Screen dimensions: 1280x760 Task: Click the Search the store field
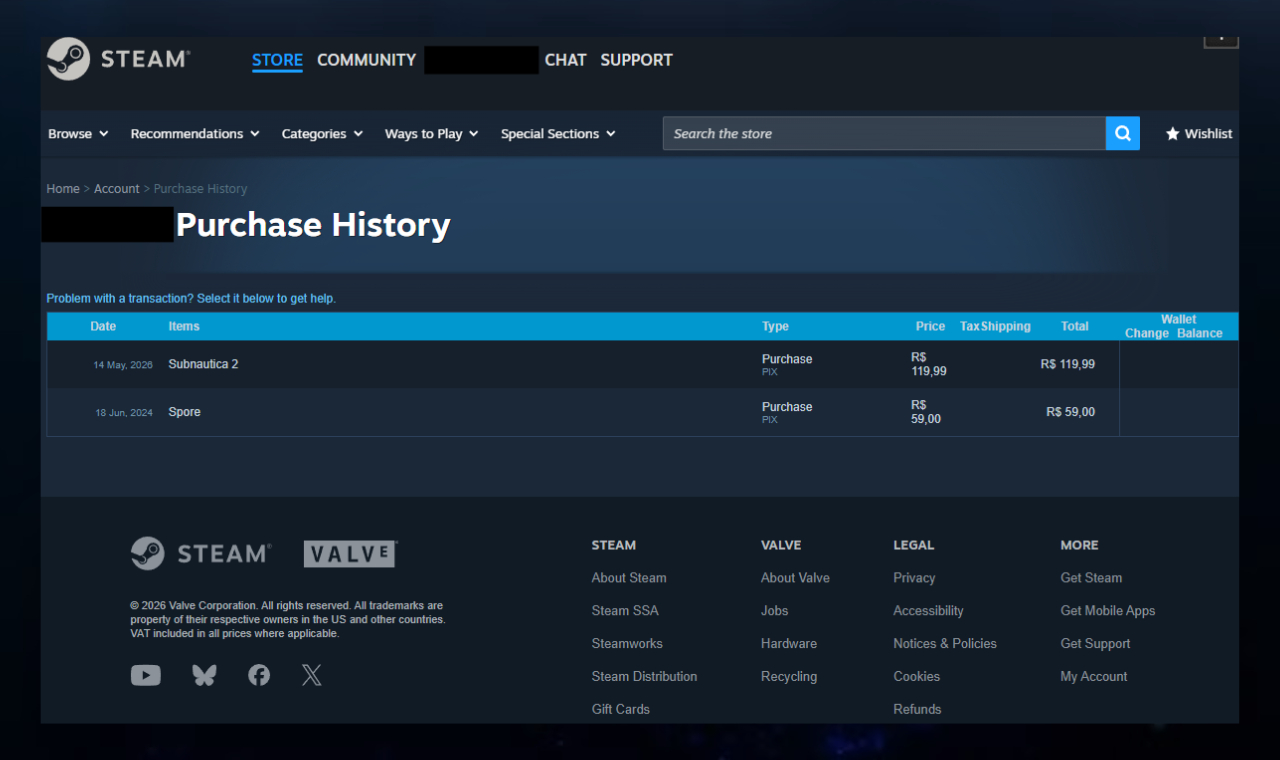(x=884, y=133)
